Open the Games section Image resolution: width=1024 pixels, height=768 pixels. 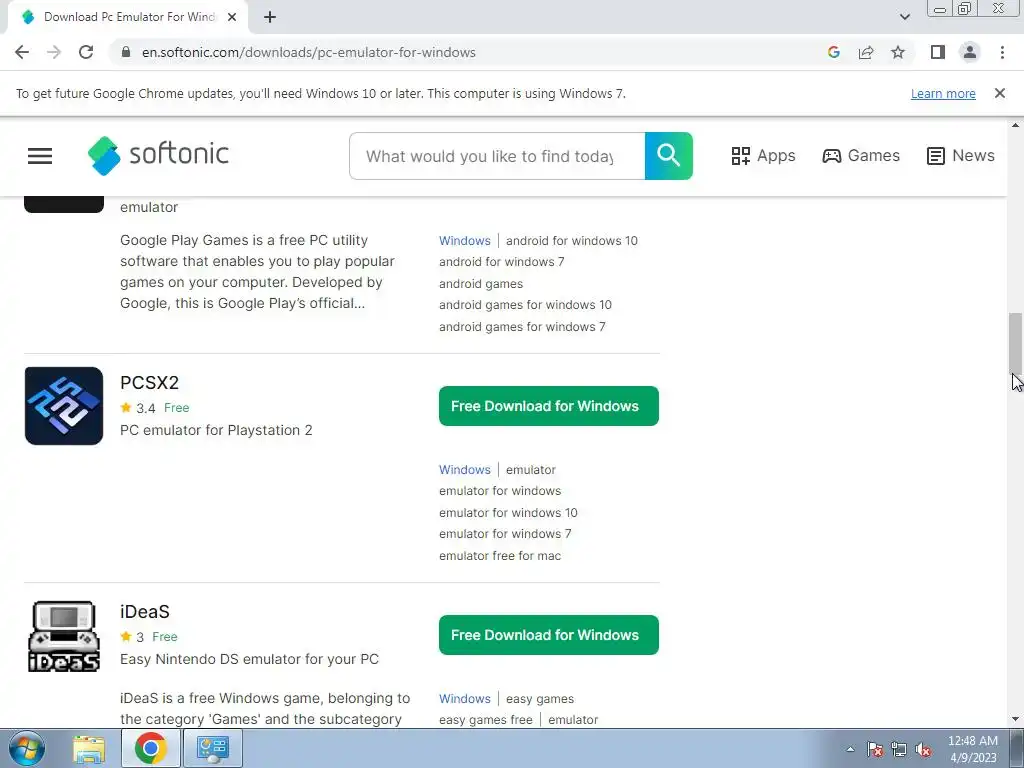click(x=861, y=155)
